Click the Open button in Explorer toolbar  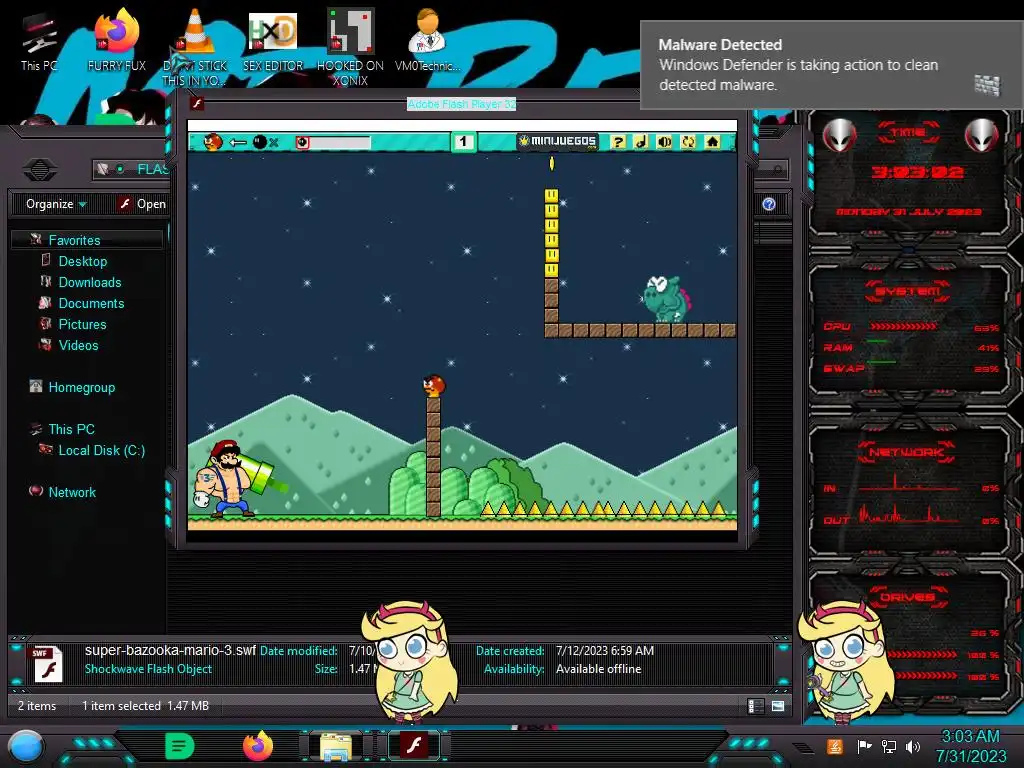[x=142, y=204]
